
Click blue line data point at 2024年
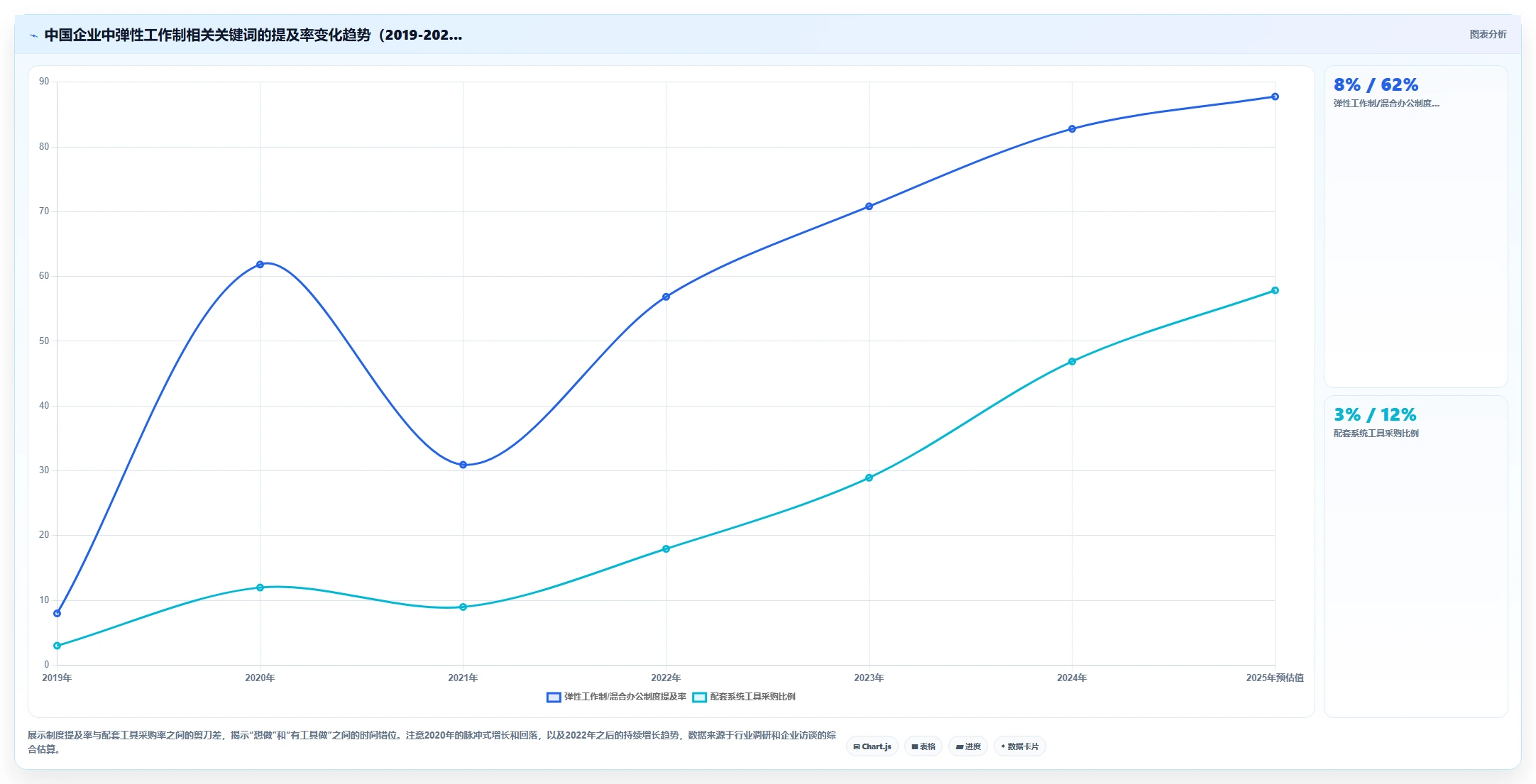[x=1072, y=128]
